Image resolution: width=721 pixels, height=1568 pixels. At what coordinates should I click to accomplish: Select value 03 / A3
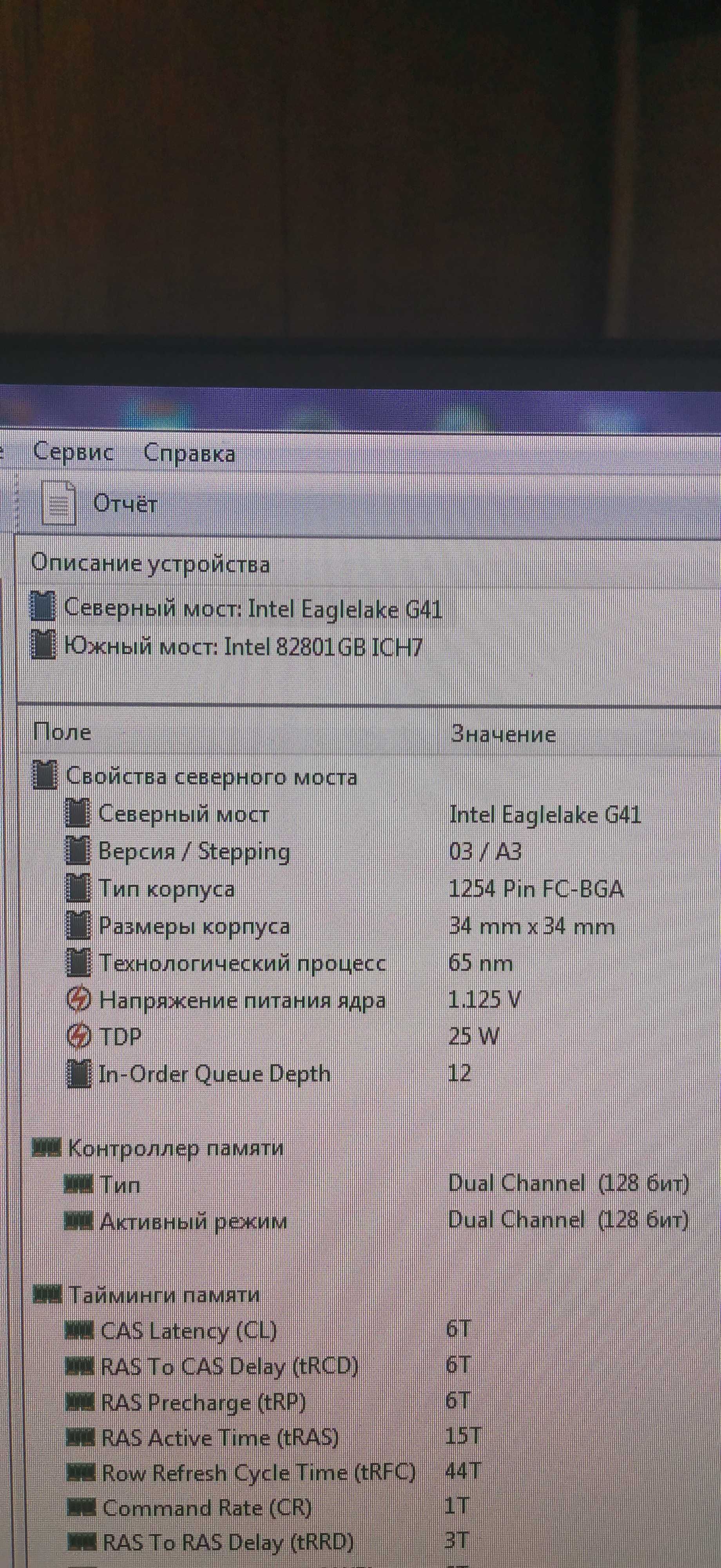coord(485,851)
